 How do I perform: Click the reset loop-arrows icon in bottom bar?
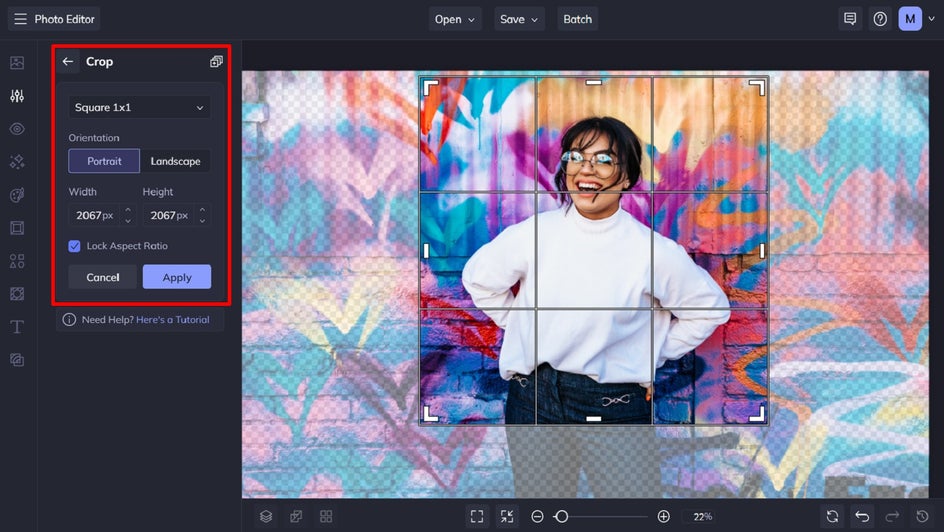pyautogui.click(x=832, y=516)
